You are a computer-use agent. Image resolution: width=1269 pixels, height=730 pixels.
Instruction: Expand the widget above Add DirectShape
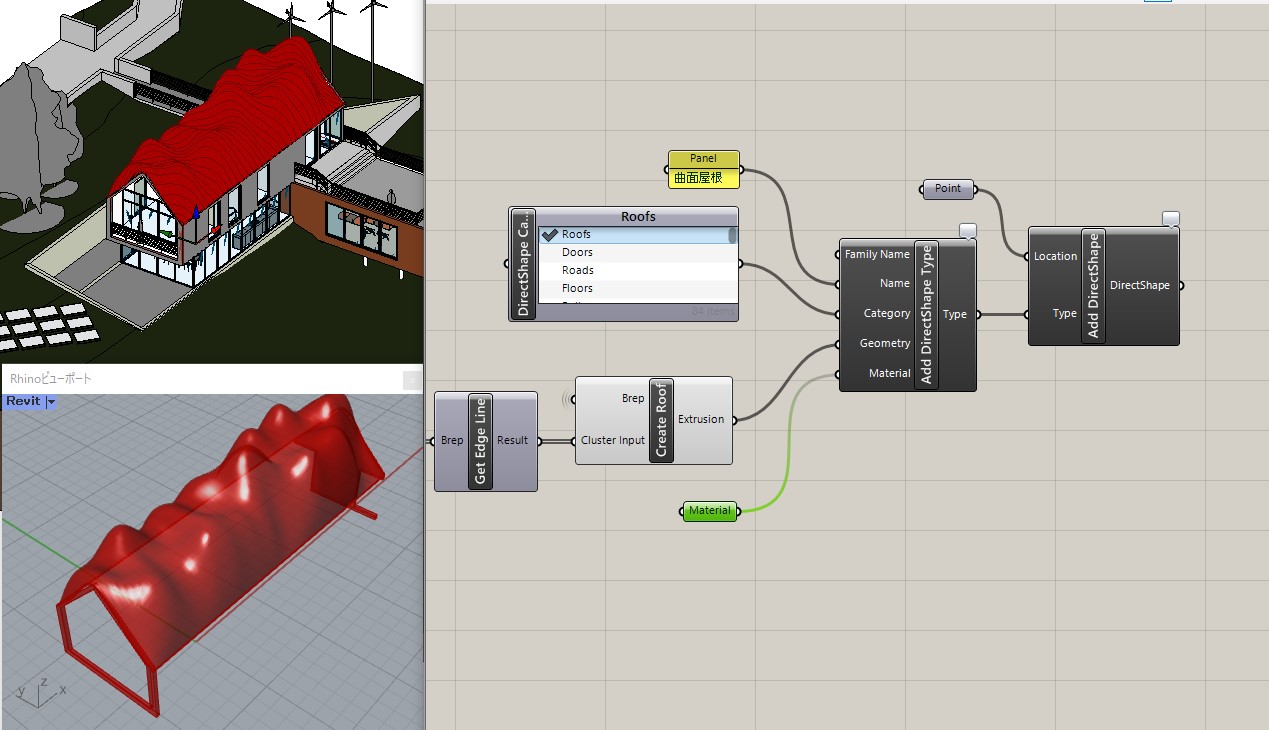1170,216
